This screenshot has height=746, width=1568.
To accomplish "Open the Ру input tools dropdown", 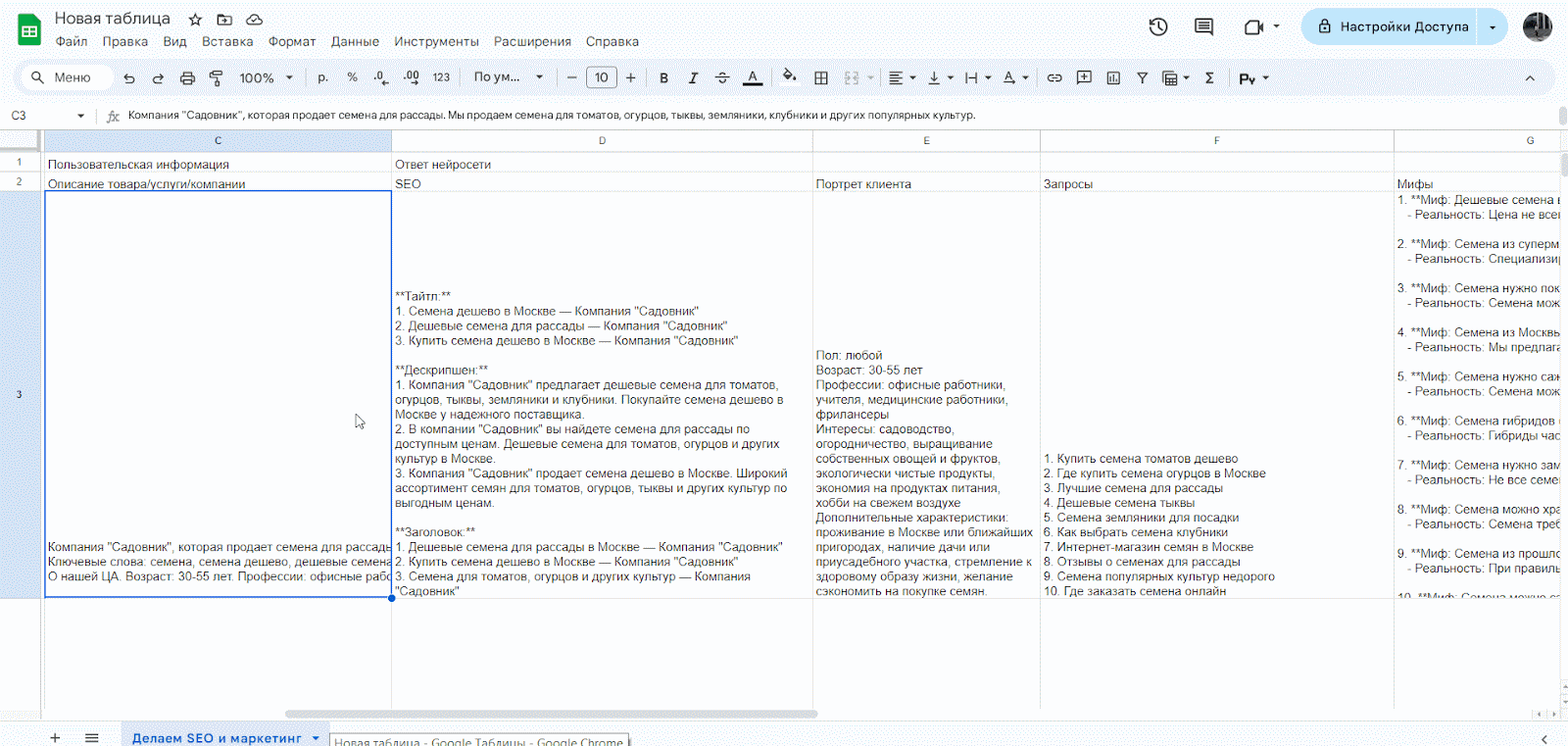I will tap(1253, 78).
